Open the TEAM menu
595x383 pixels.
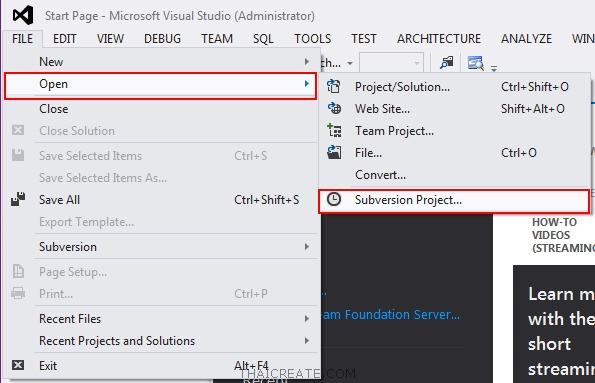pos(217,39)
